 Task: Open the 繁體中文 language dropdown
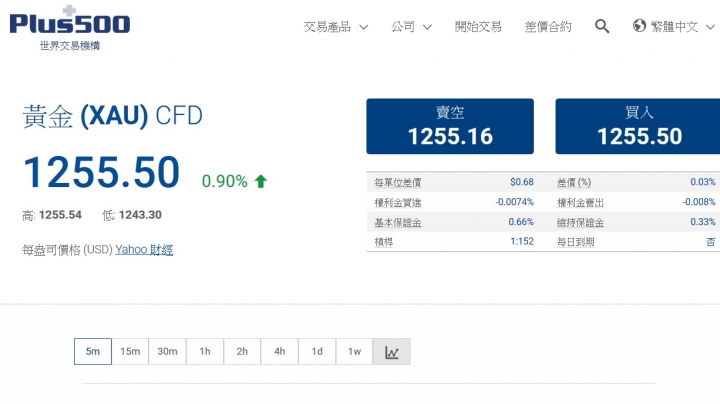(674, 27)
